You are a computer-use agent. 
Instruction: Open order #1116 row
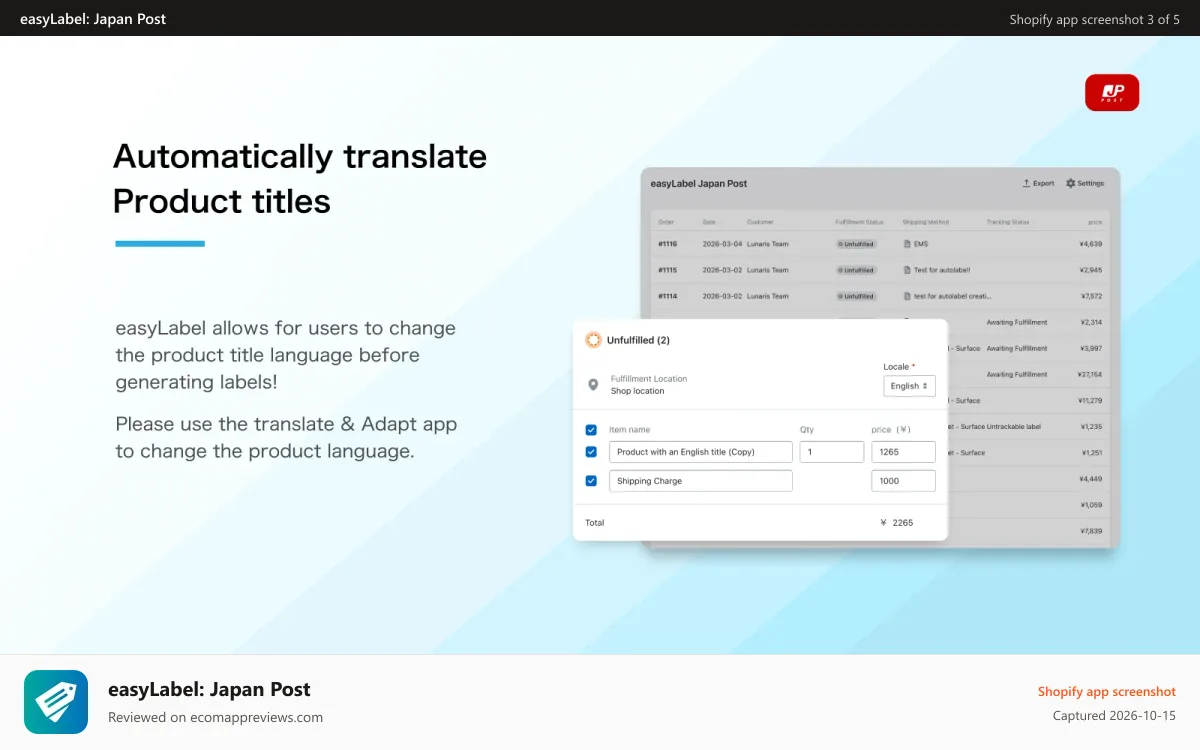click(880, 244)
